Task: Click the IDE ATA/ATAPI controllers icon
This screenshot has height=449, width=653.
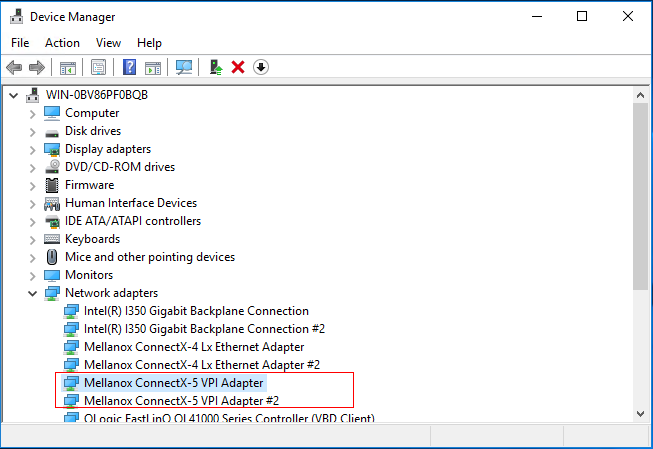Action: click(x=52, y=221)
